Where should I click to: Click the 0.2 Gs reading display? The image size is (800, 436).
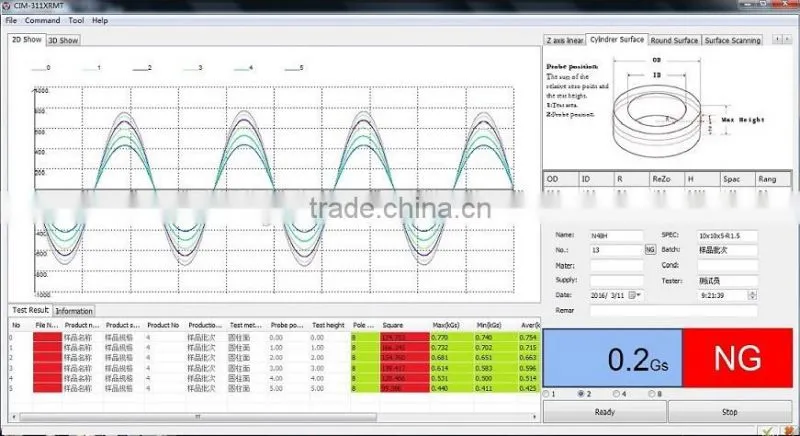pyautogui.click(x=613, y=358)
